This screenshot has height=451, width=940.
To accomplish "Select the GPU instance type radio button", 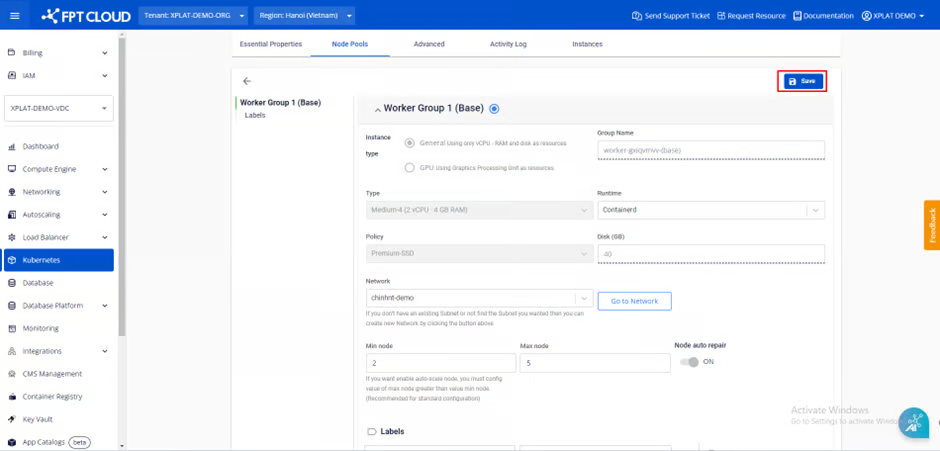I will (409, 168).
